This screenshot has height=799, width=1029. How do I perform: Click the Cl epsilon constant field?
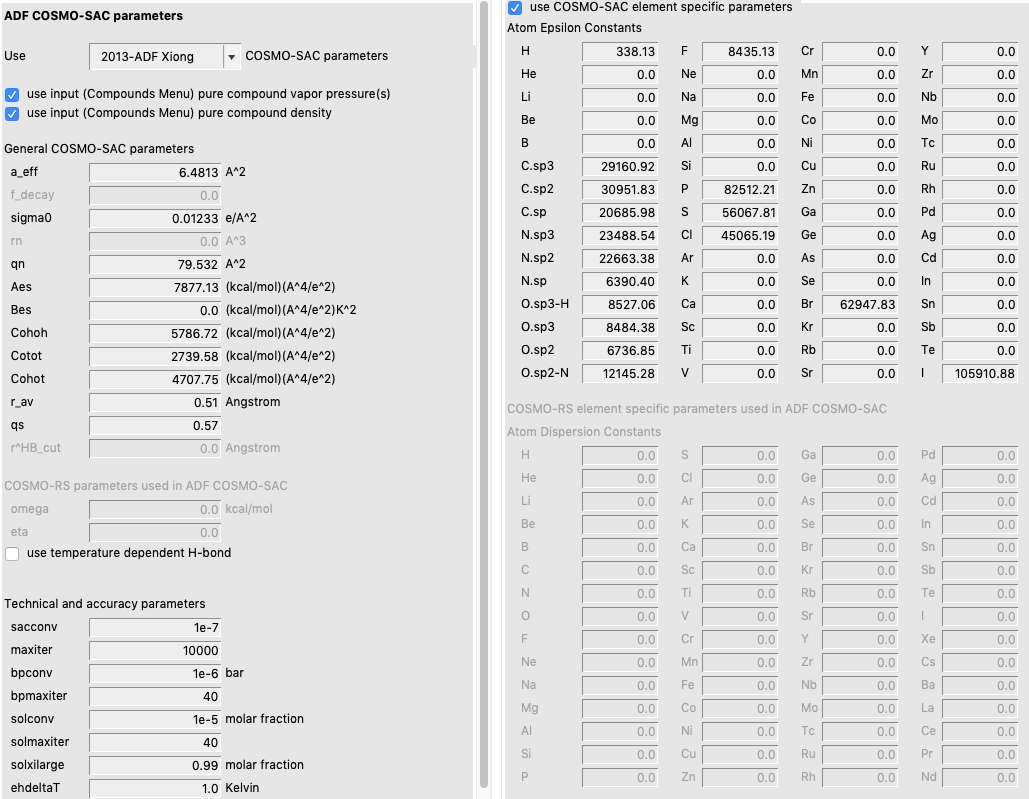coord(740,236)
